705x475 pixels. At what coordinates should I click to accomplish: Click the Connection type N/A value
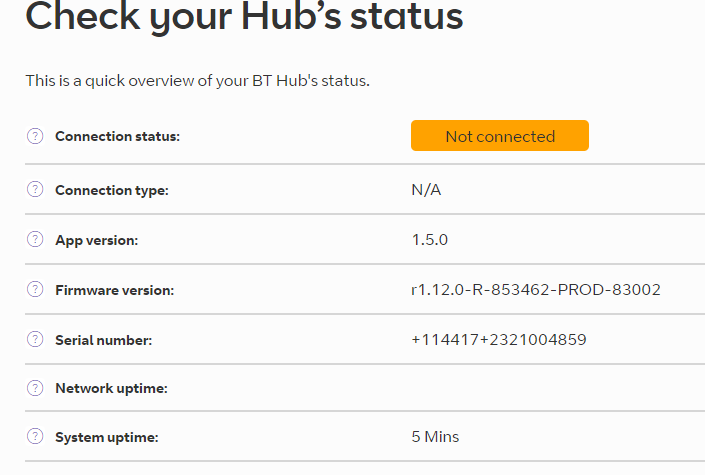click(426, 190)
